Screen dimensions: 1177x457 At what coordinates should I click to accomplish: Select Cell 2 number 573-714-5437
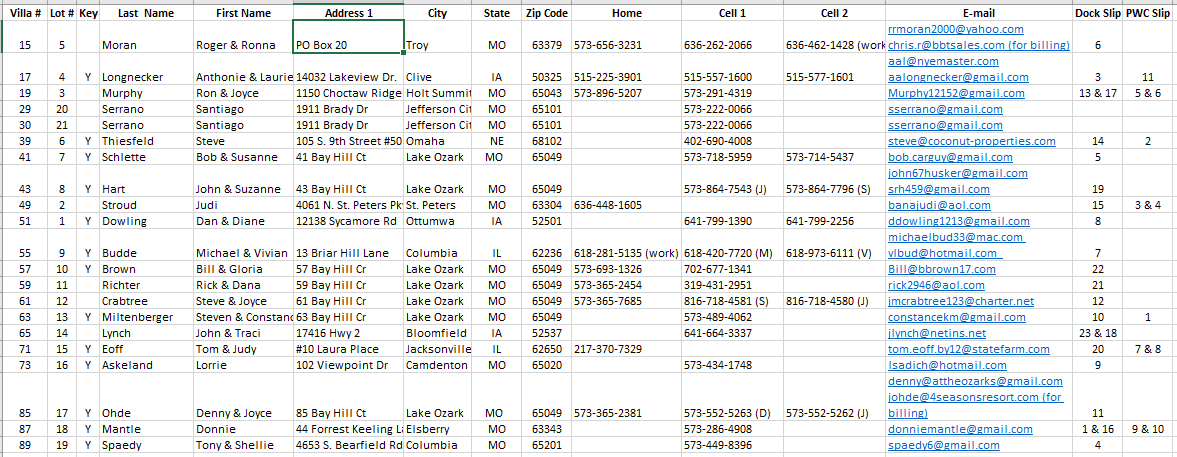tap(834, 158)
